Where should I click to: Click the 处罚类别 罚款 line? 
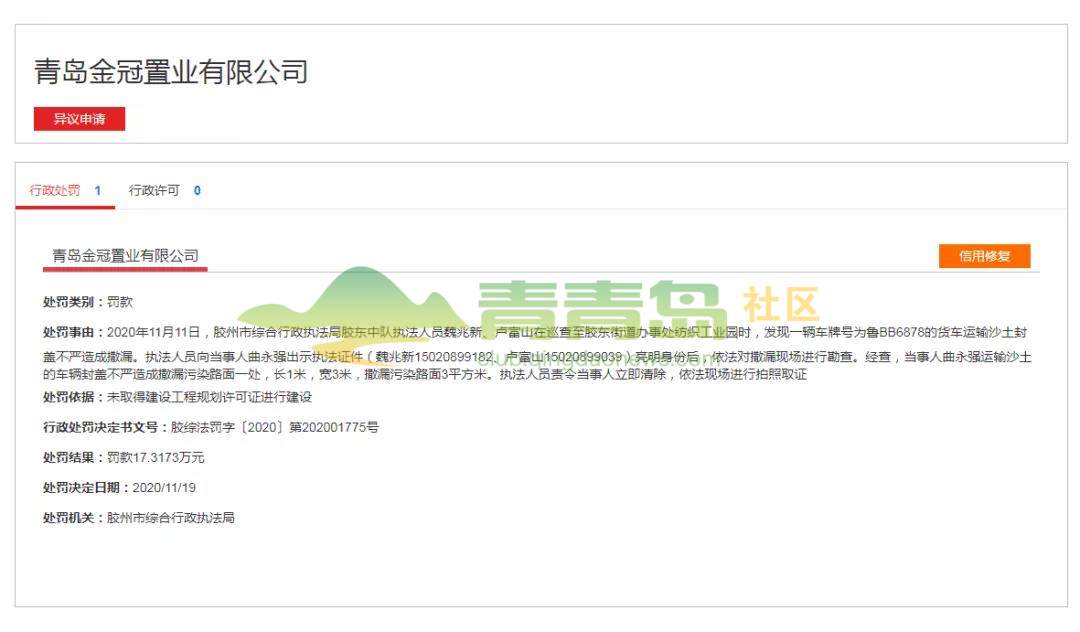[87, 302]
